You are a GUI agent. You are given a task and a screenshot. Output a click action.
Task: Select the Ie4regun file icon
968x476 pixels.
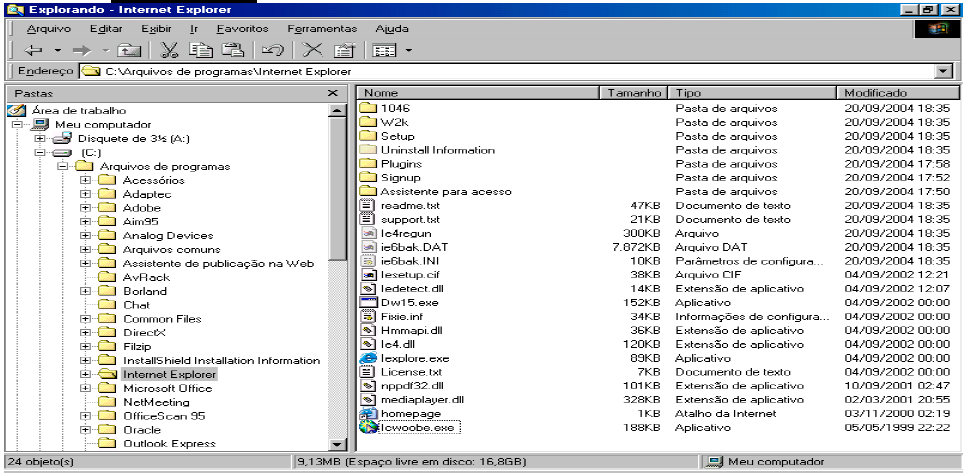(x=368, y=233)
